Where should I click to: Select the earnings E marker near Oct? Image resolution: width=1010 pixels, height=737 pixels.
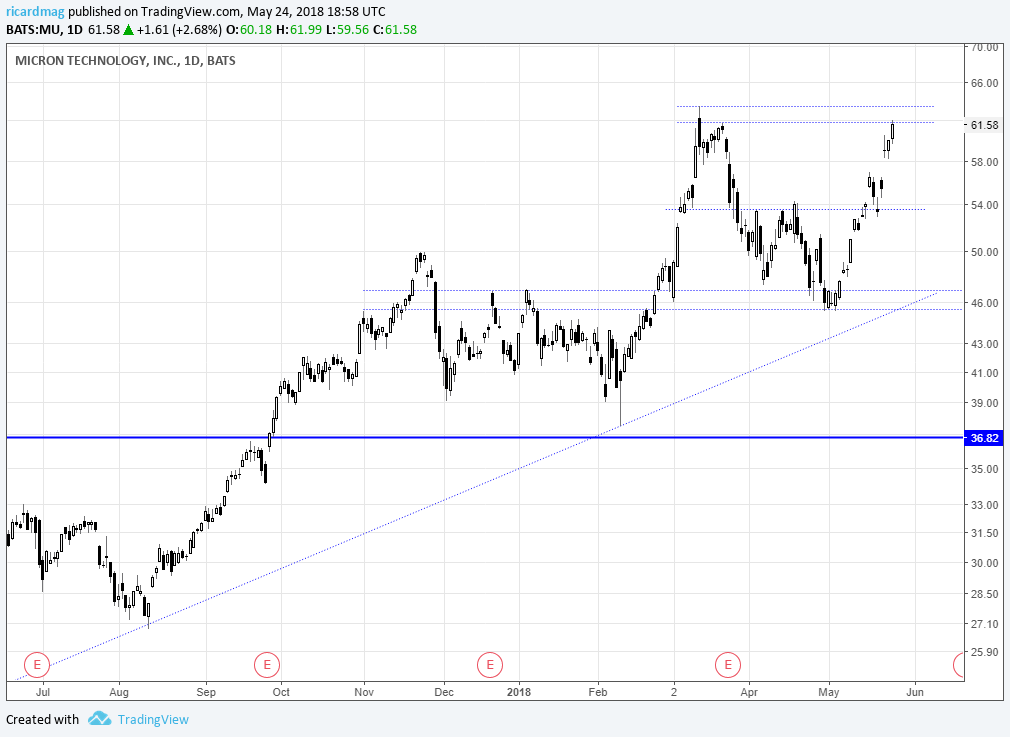[x=267, y=665]
